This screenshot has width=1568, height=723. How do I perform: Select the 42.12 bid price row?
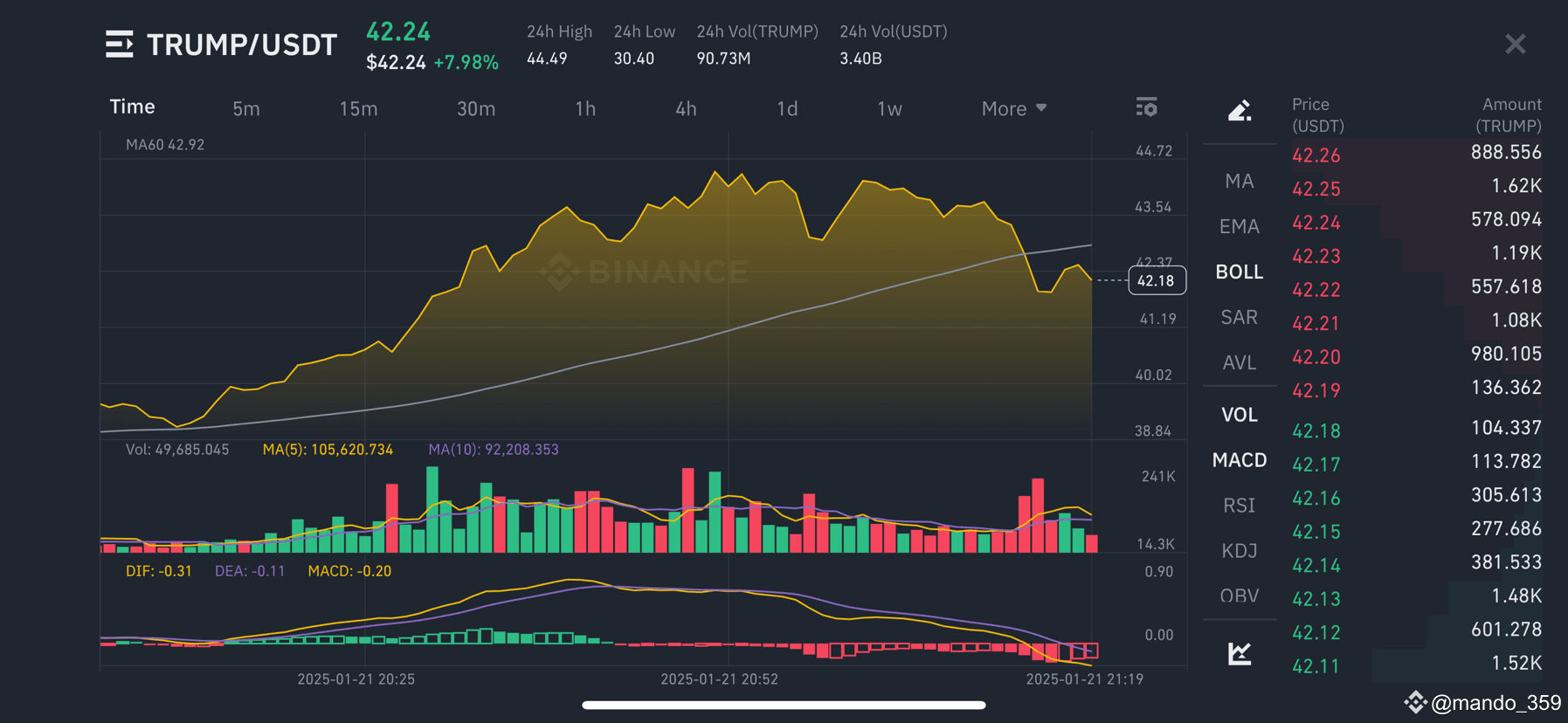pos(1417,631)
